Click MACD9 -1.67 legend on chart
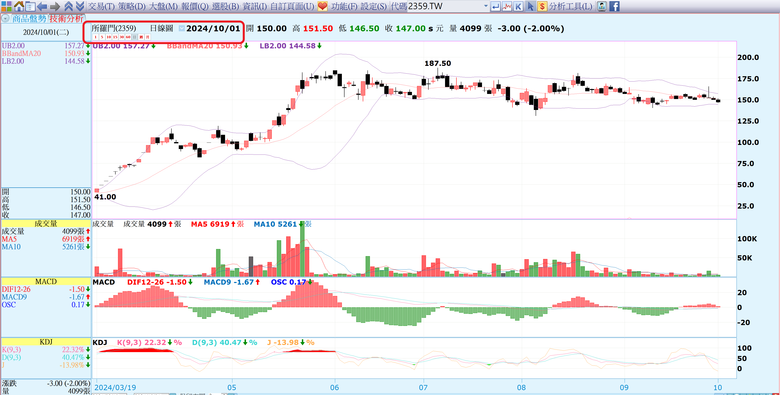Viewport: 780px width, 395px height. coord(233,282)
